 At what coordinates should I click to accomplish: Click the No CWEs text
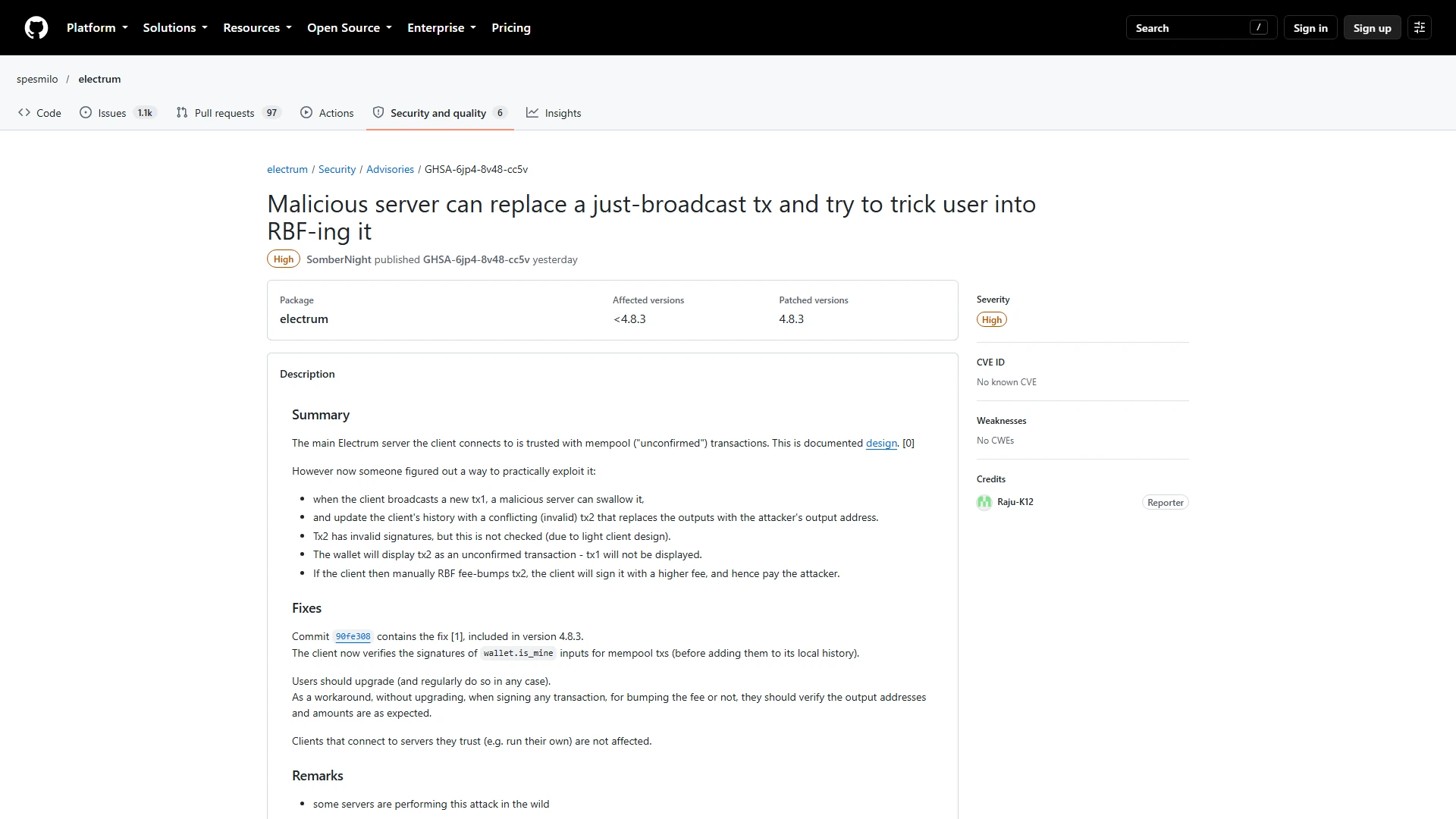tap(995, 441)
